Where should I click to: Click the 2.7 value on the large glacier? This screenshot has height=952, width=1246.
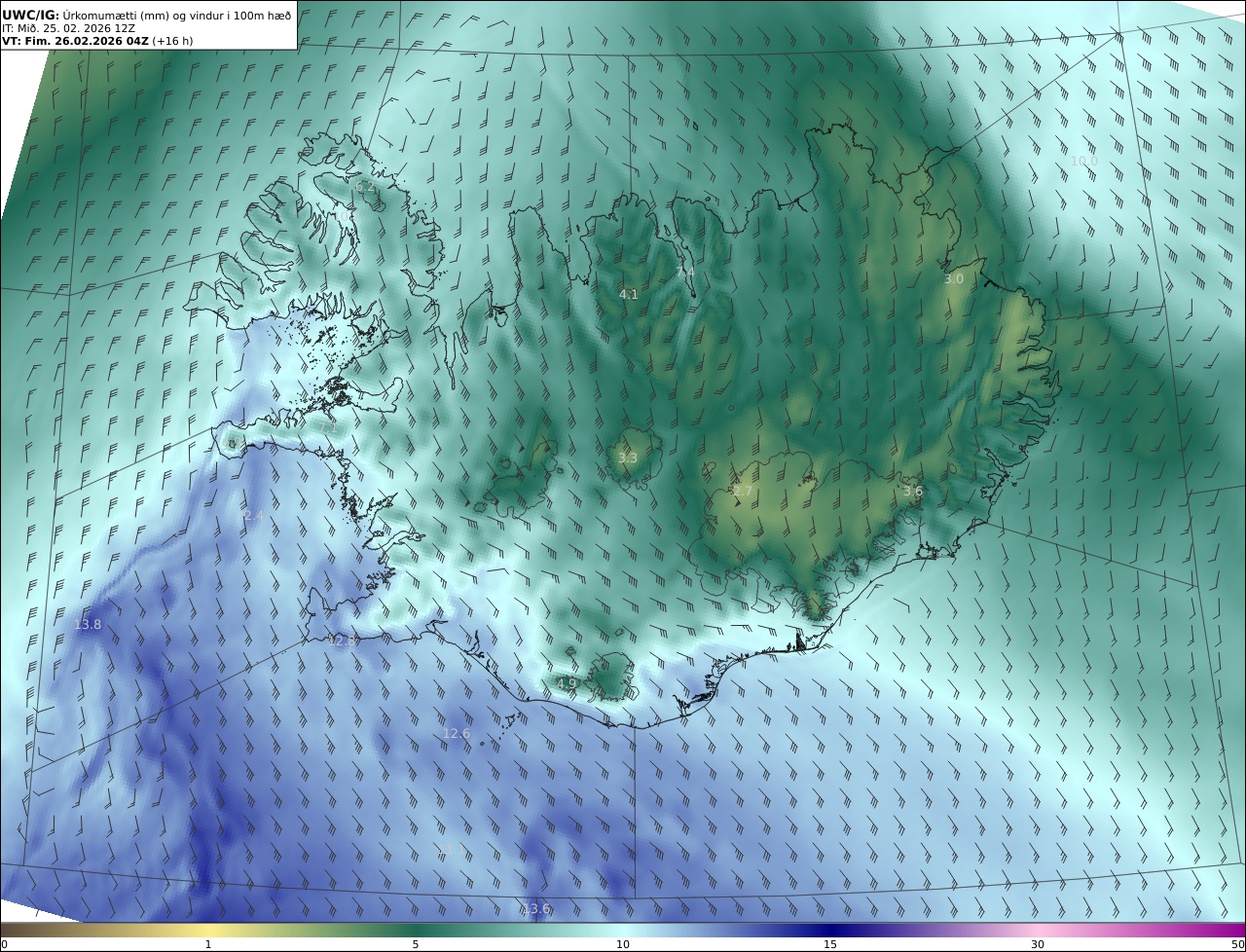click(743, 492)
